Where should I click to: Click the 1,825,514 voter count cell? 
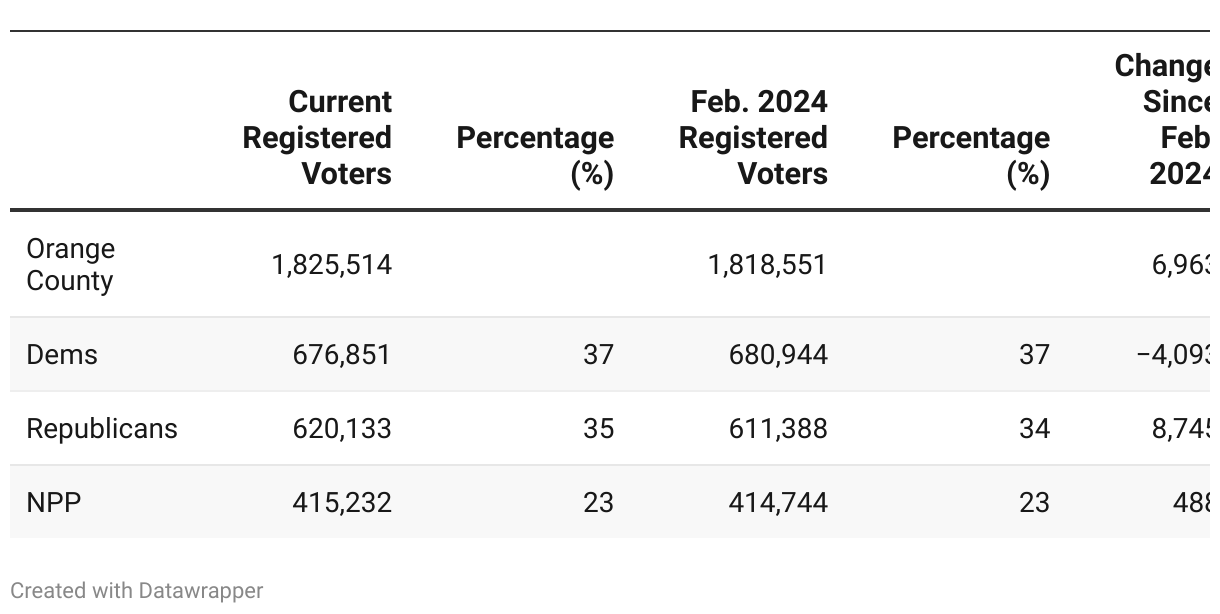(332, 265)
